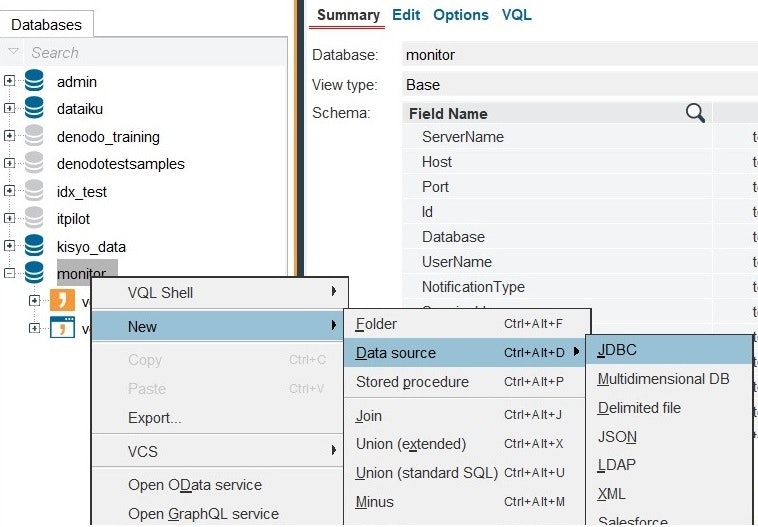The height and width of the screenshot is (527, 758).
Task: Select Open GraphQL service
Action: pyautogui.click(x=218, y=513)
